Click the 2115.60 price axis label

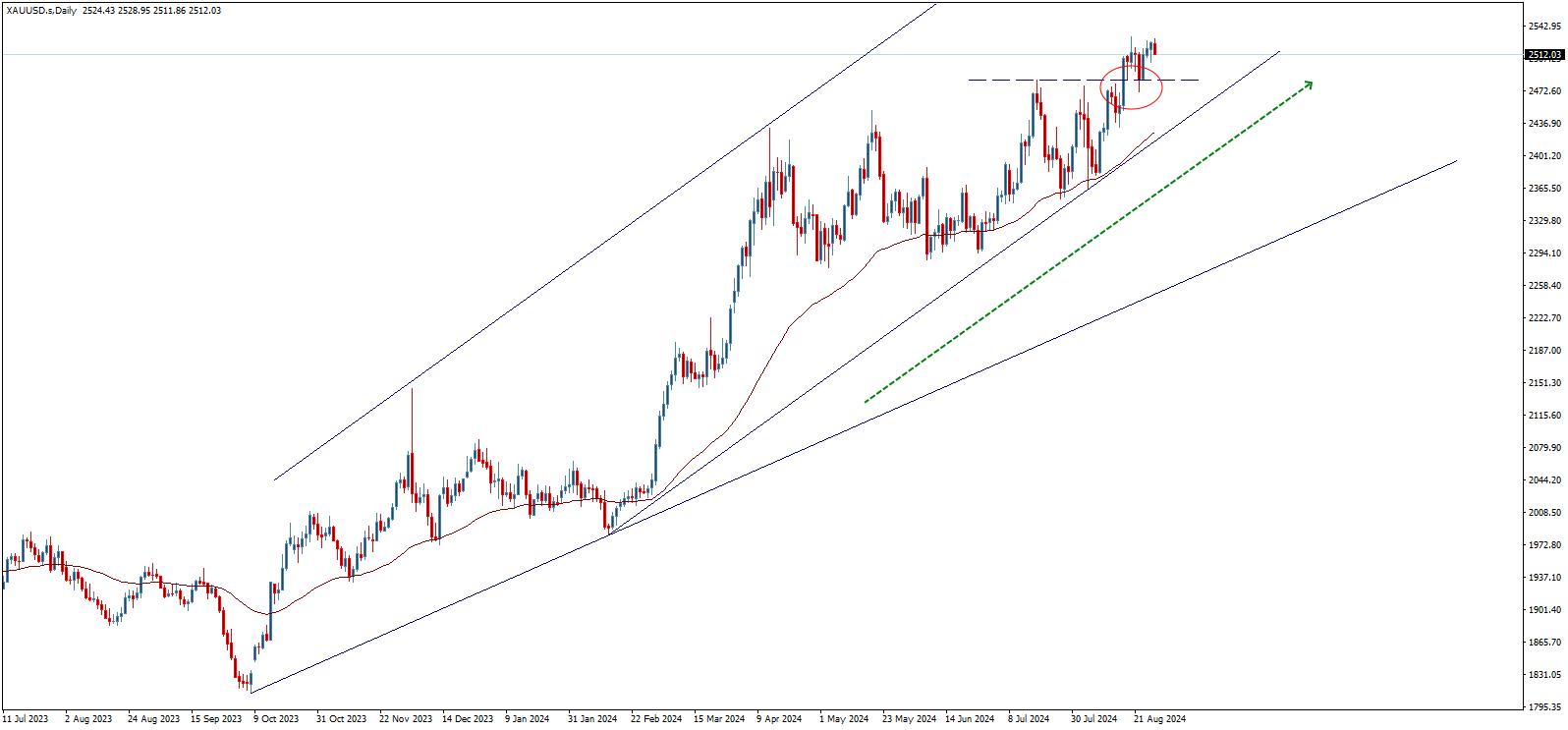[x=1545, y=416]
